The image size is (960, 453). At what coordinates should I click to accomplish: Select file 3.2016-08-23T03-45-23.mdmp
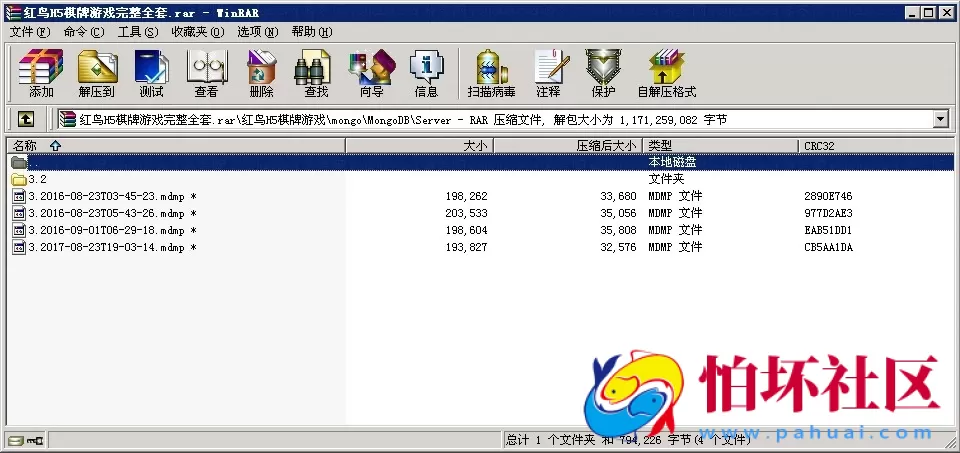click(112, 197)
